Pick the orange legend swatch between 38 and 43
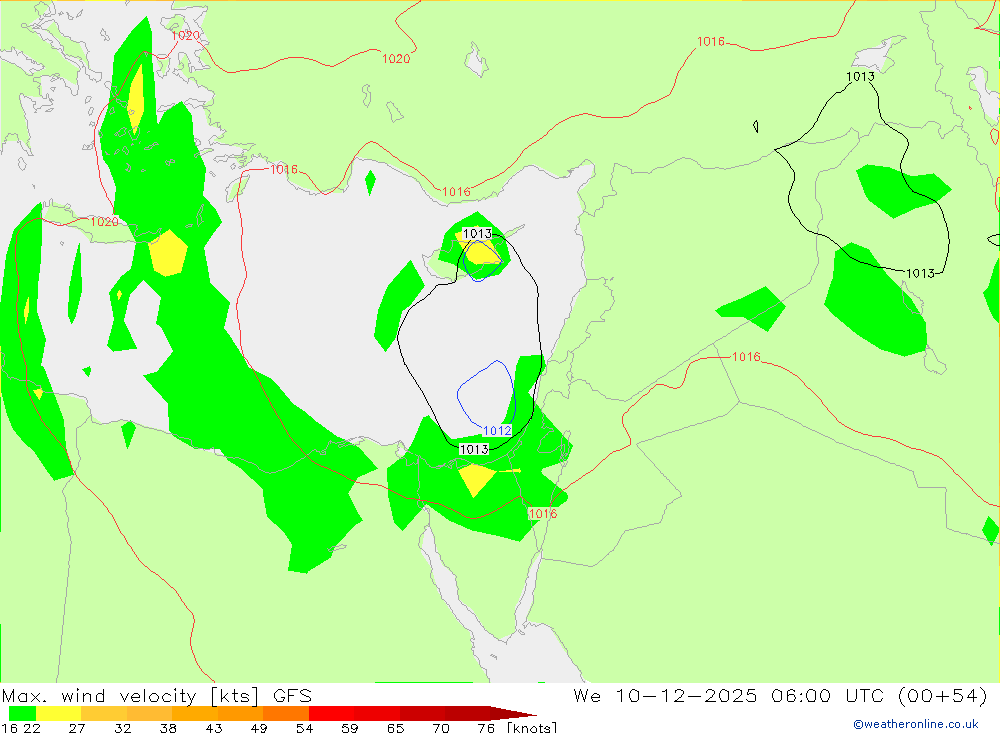This screenshot has width=1000, height=733. 195,713
